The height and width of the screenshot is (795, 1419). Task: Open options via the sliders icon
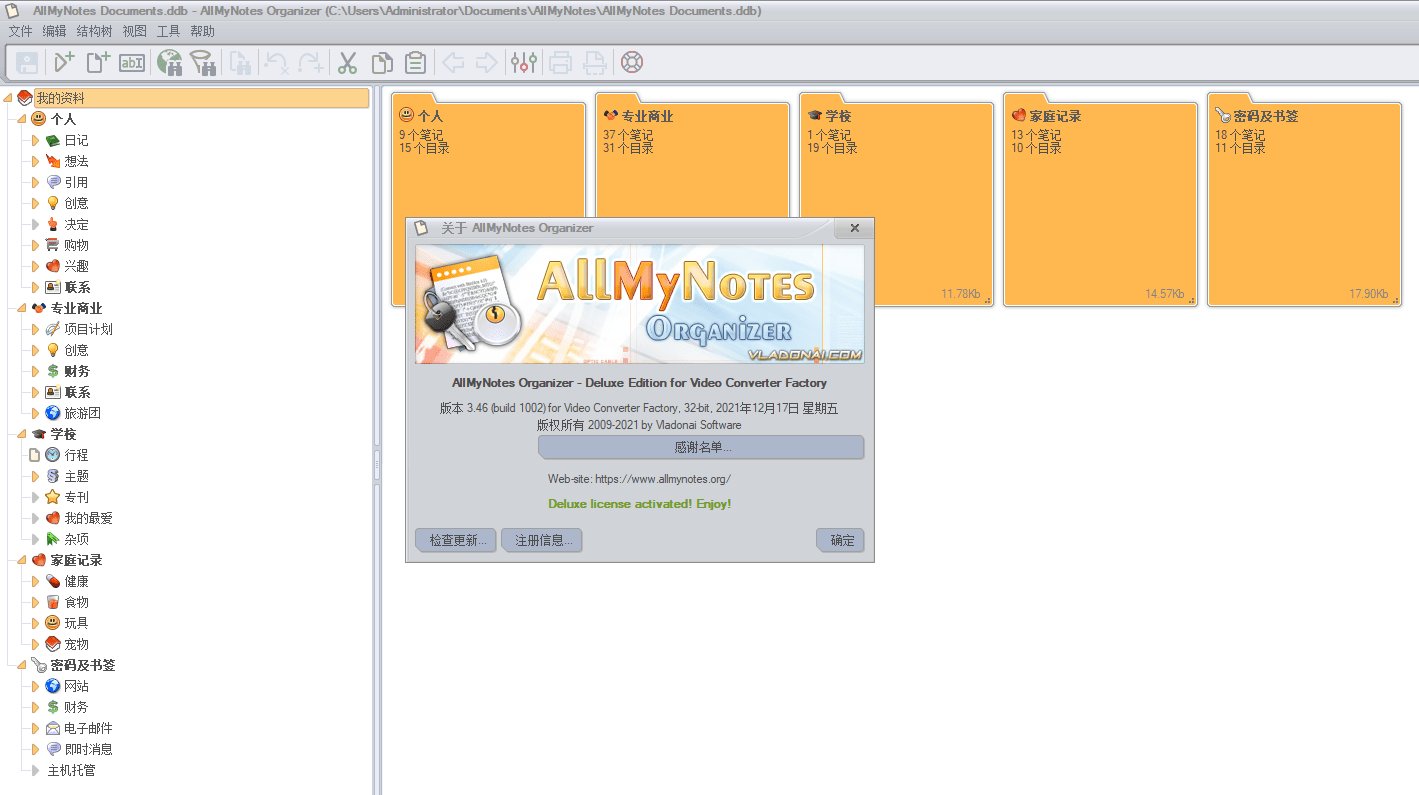[524, 63]
